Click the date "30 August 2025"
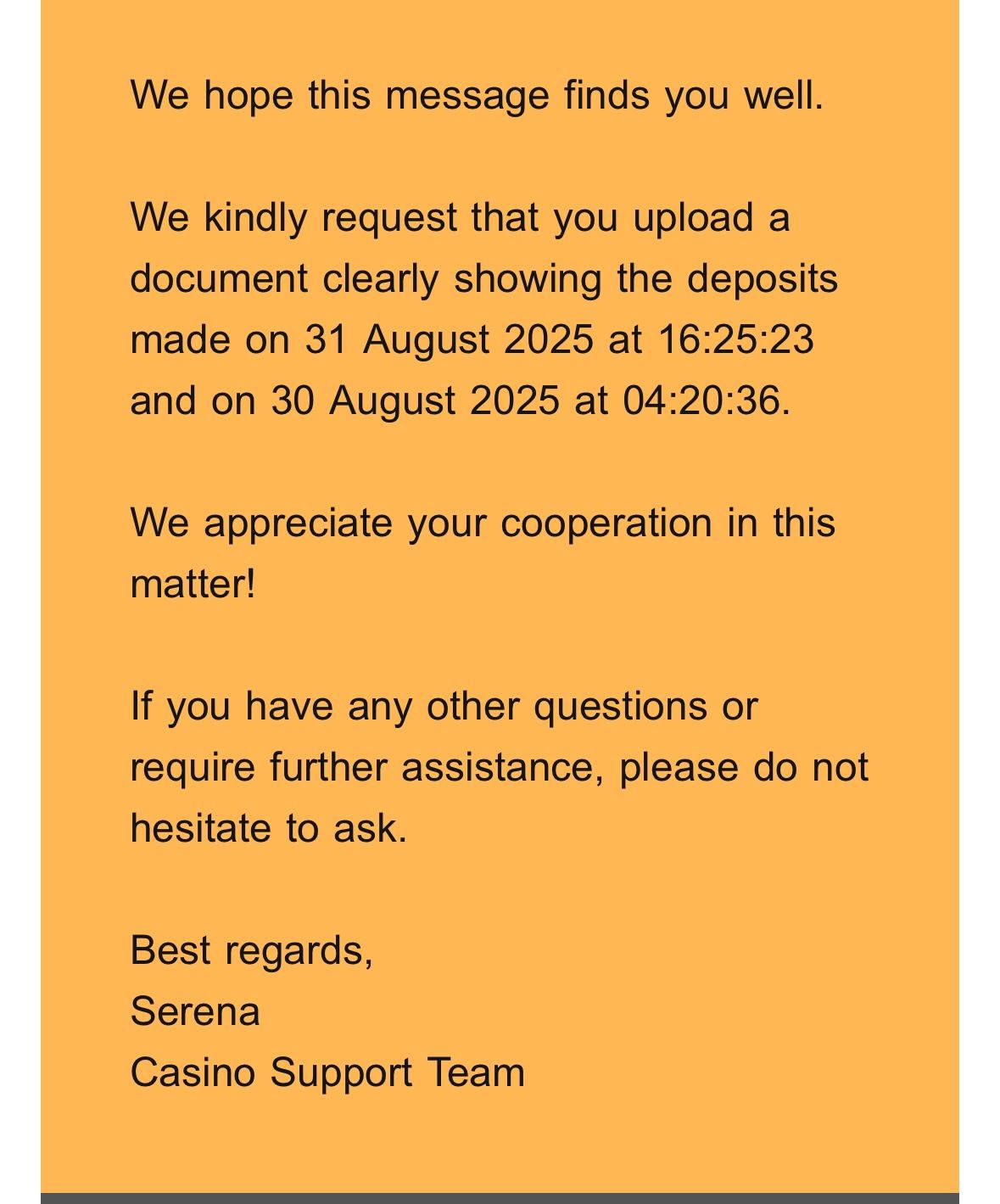1000x1204 pixels. 415,400
